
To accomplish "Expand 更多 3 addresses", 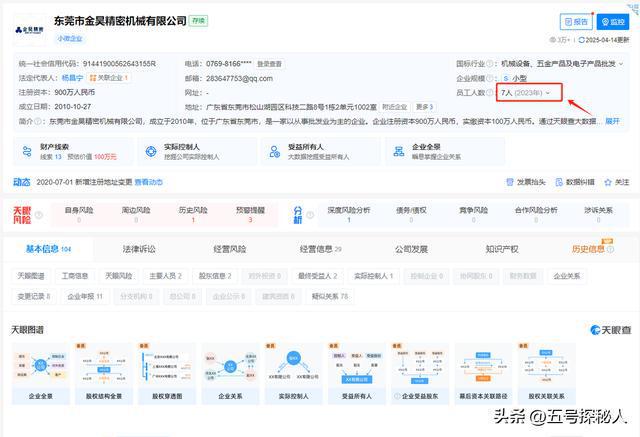I will [x=424, y=107].
